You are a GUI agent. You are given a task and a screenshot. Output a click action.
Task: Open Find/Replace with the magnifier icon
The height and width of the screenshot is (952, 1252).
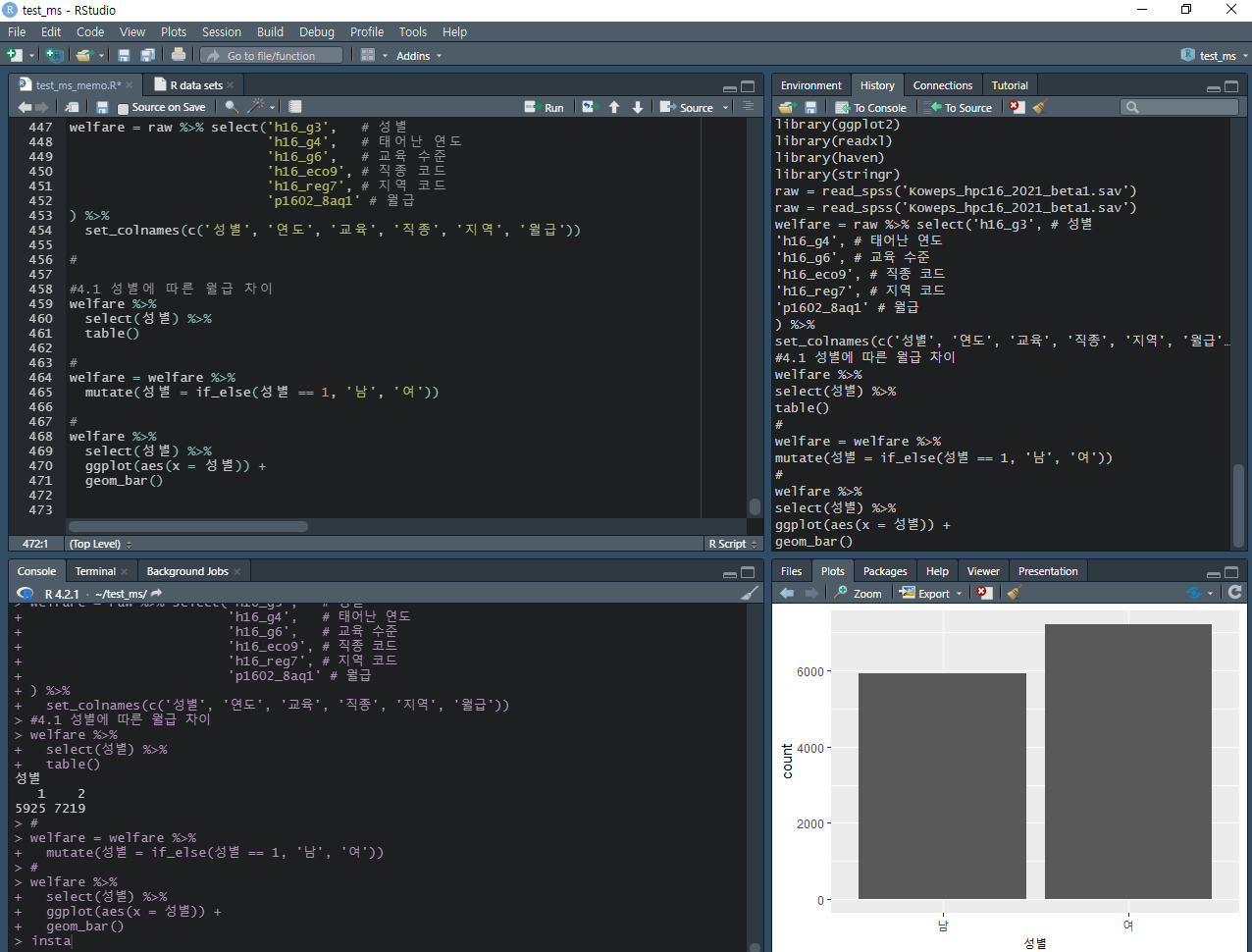point(232,107)
